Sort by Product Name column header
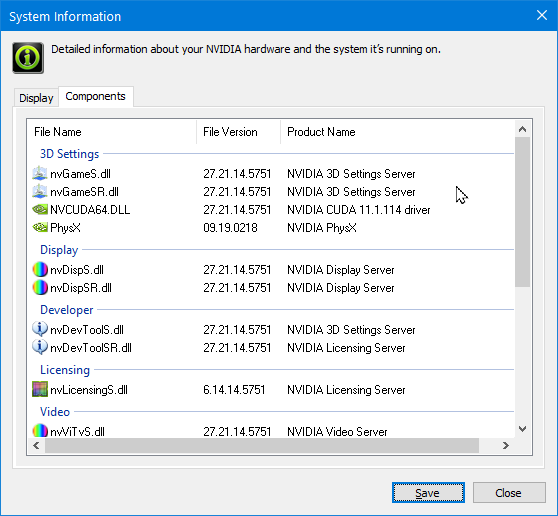The image size is (558, 516). (398, 132)
